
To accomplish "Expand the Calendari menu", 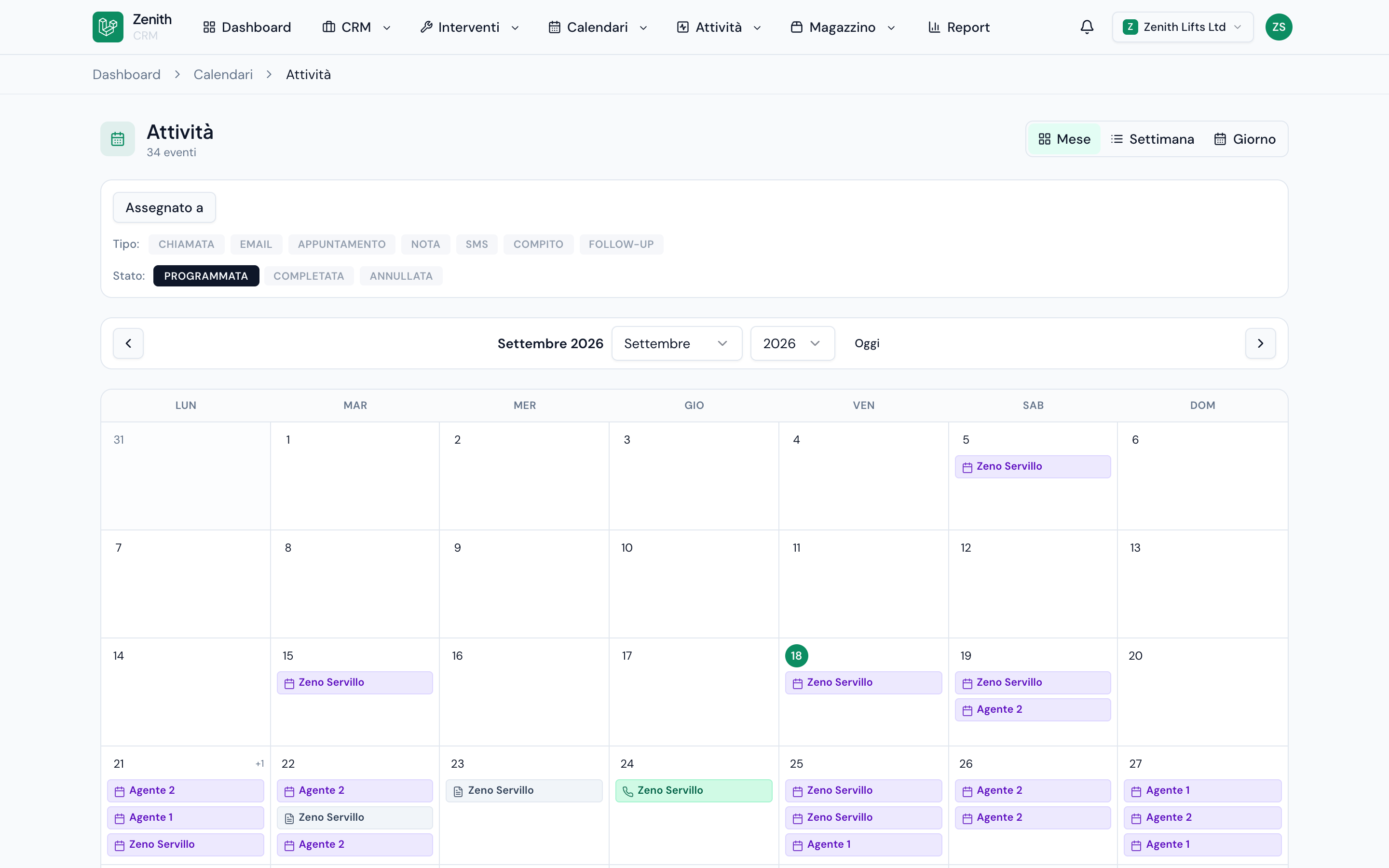I will point(598,27).
